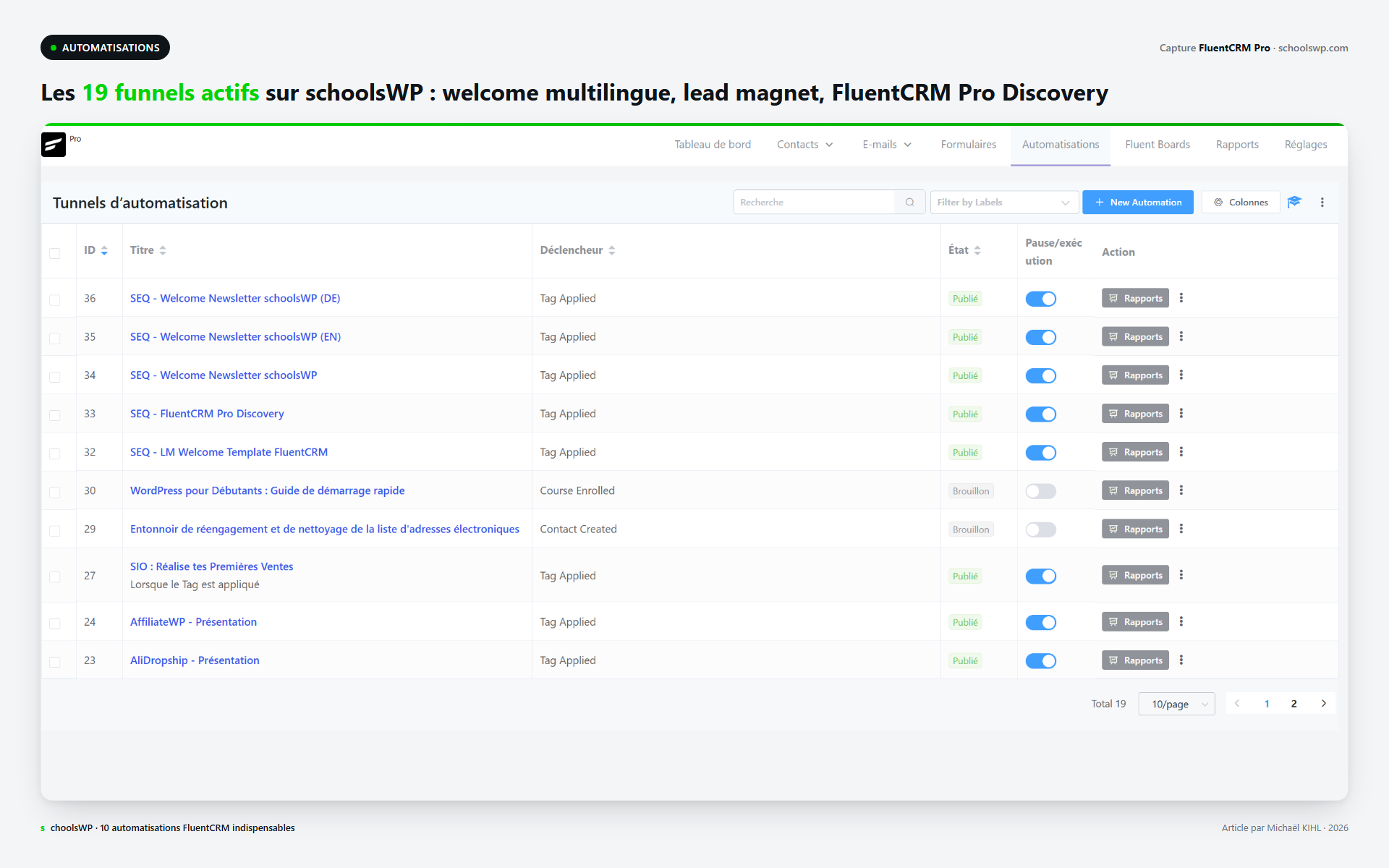The height and width of the screenshot is (868, 1389).
Task: Click Brouillon status badge for ID 30
Action: coord(971,491)
